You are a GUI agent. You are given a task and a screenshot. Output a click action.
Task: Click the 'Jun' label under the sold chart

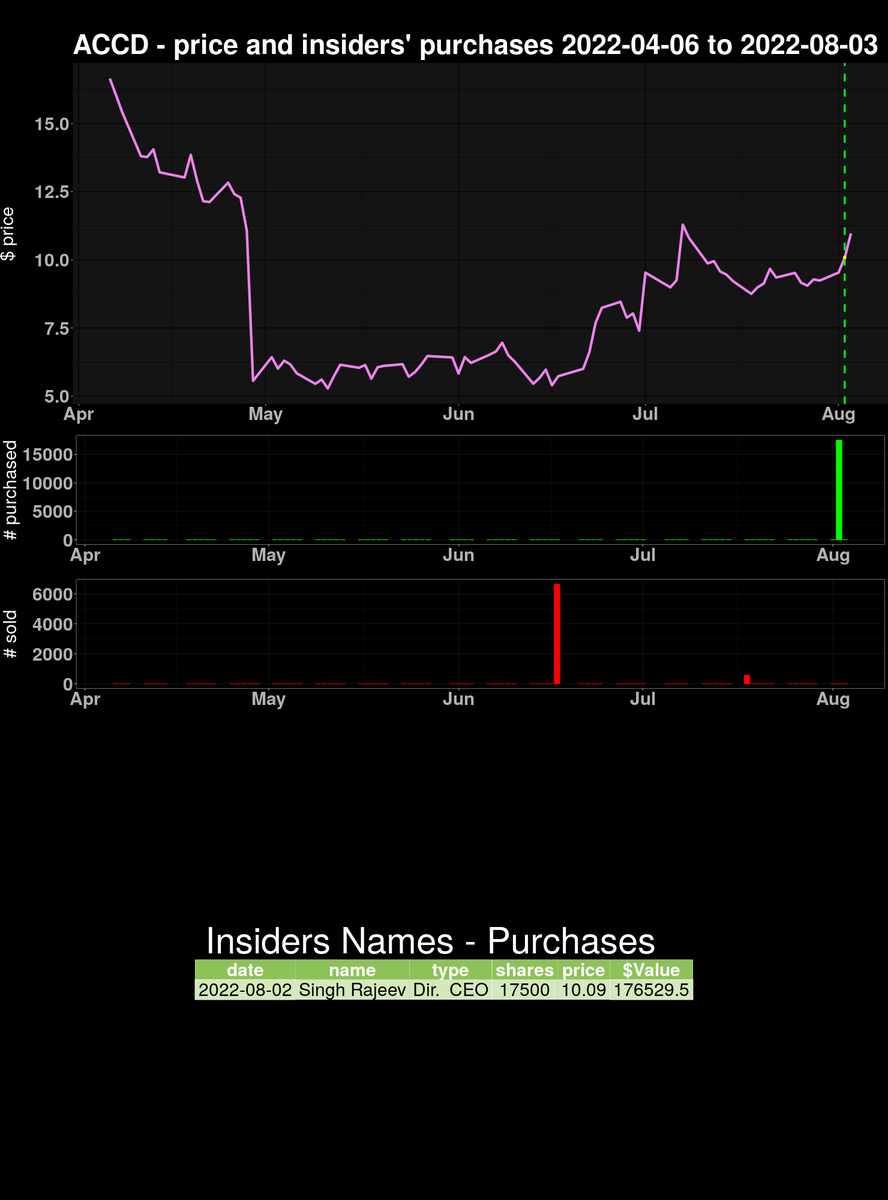pos(458,699)
